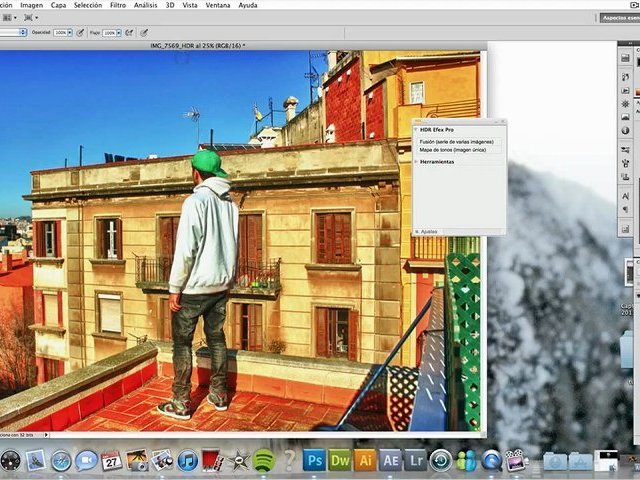
Task: Collapse the HDR Efex Pro section
Action: [416, 130]
